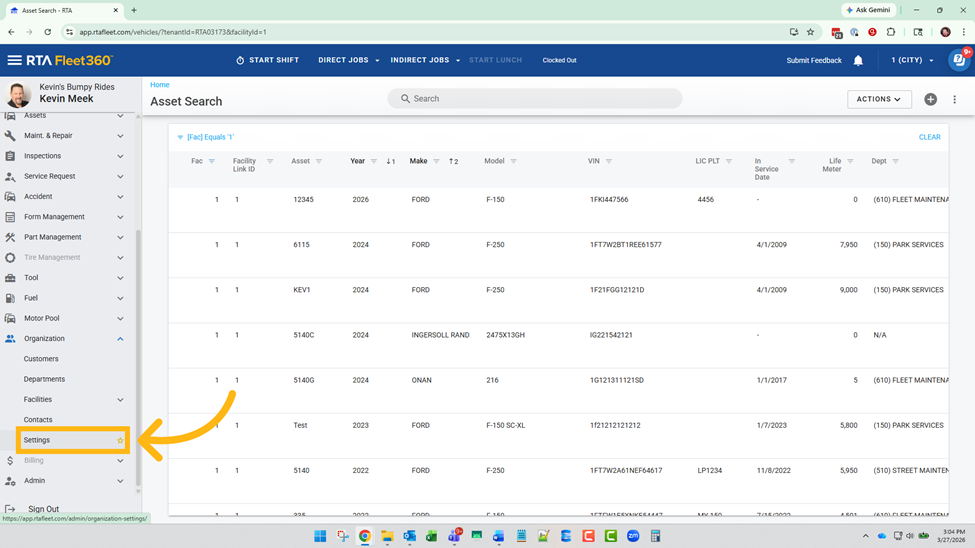The width and height of the screenshot is (975, 548).
Task: Open Customers under Organization
Action: point(41,359)
